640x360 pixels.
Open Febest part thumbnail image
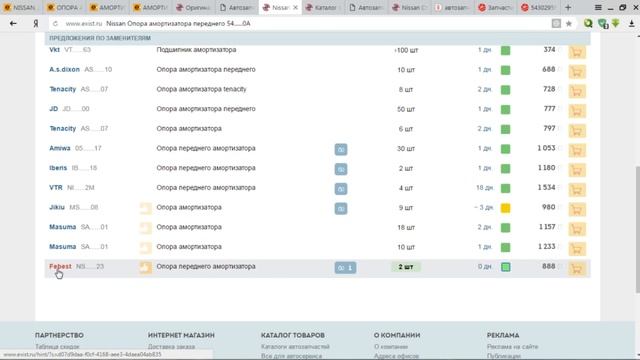coord(145,267)
